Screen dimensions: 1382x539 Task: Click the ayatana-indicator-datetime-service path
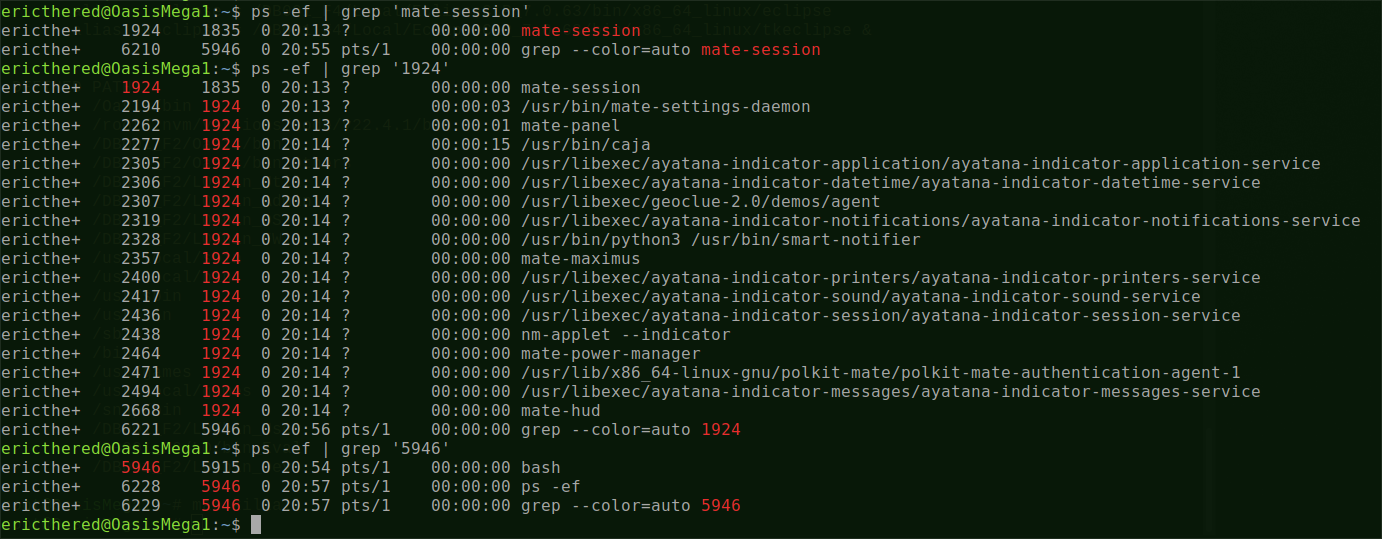890,183
